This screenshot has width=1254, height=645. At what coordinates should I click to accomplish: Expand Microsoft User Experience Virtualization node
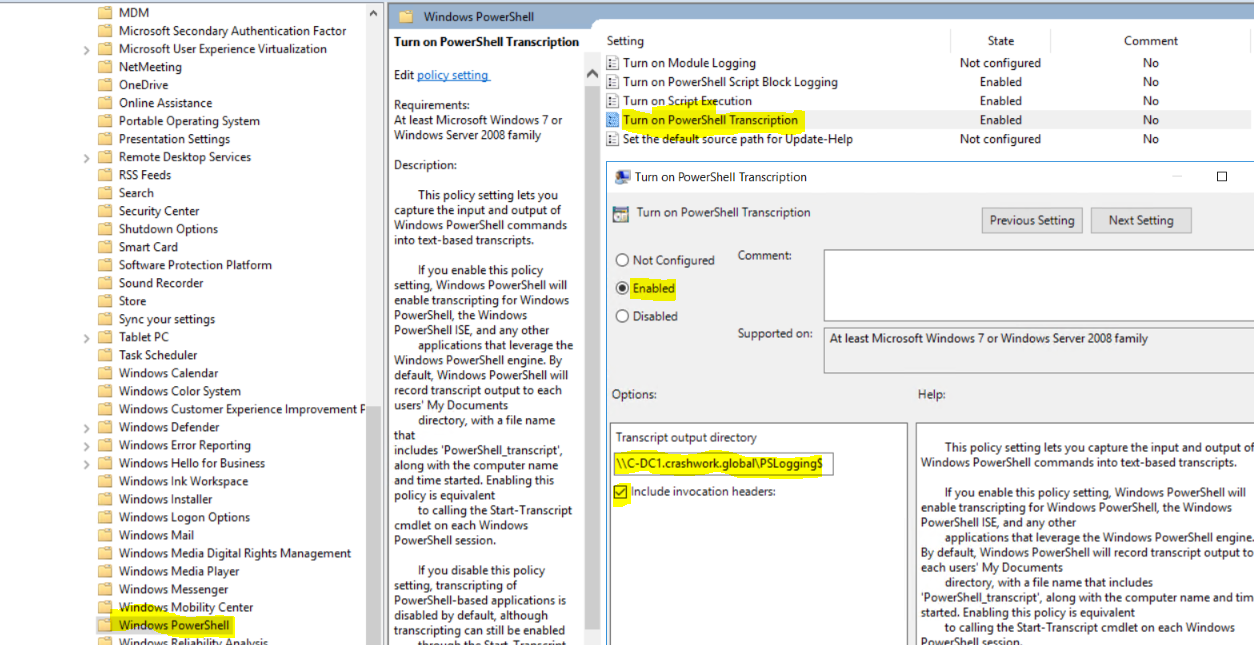87,49
